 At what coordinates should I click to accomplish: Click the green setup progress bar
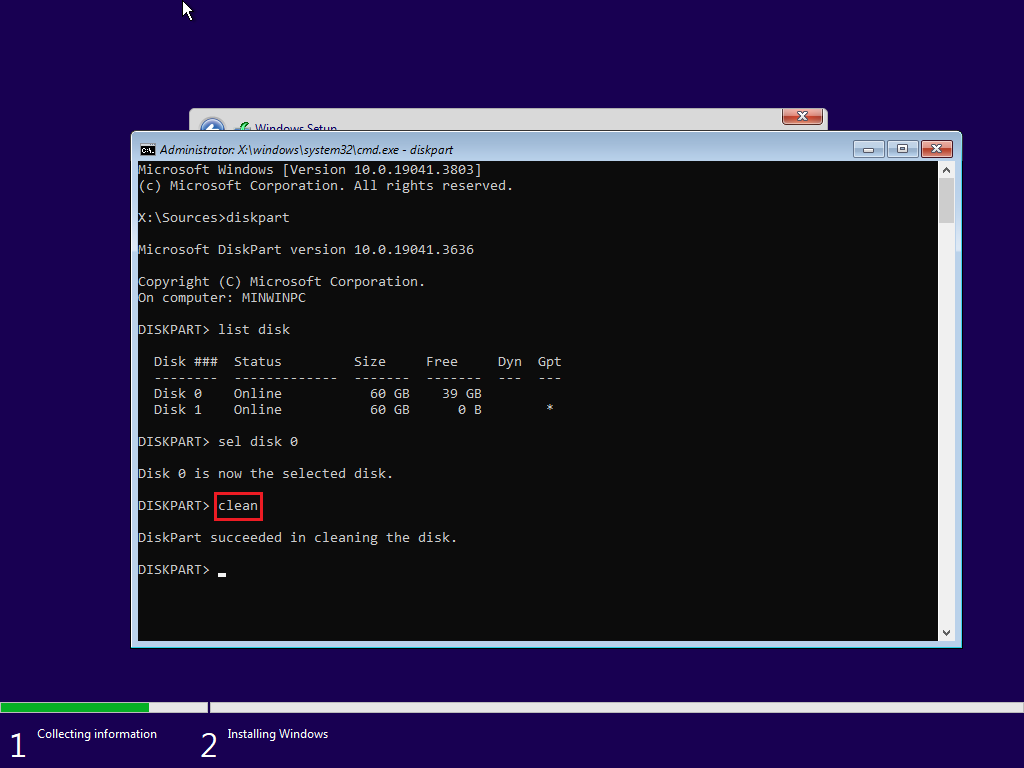pyautogui.click(x=74, y=707)
